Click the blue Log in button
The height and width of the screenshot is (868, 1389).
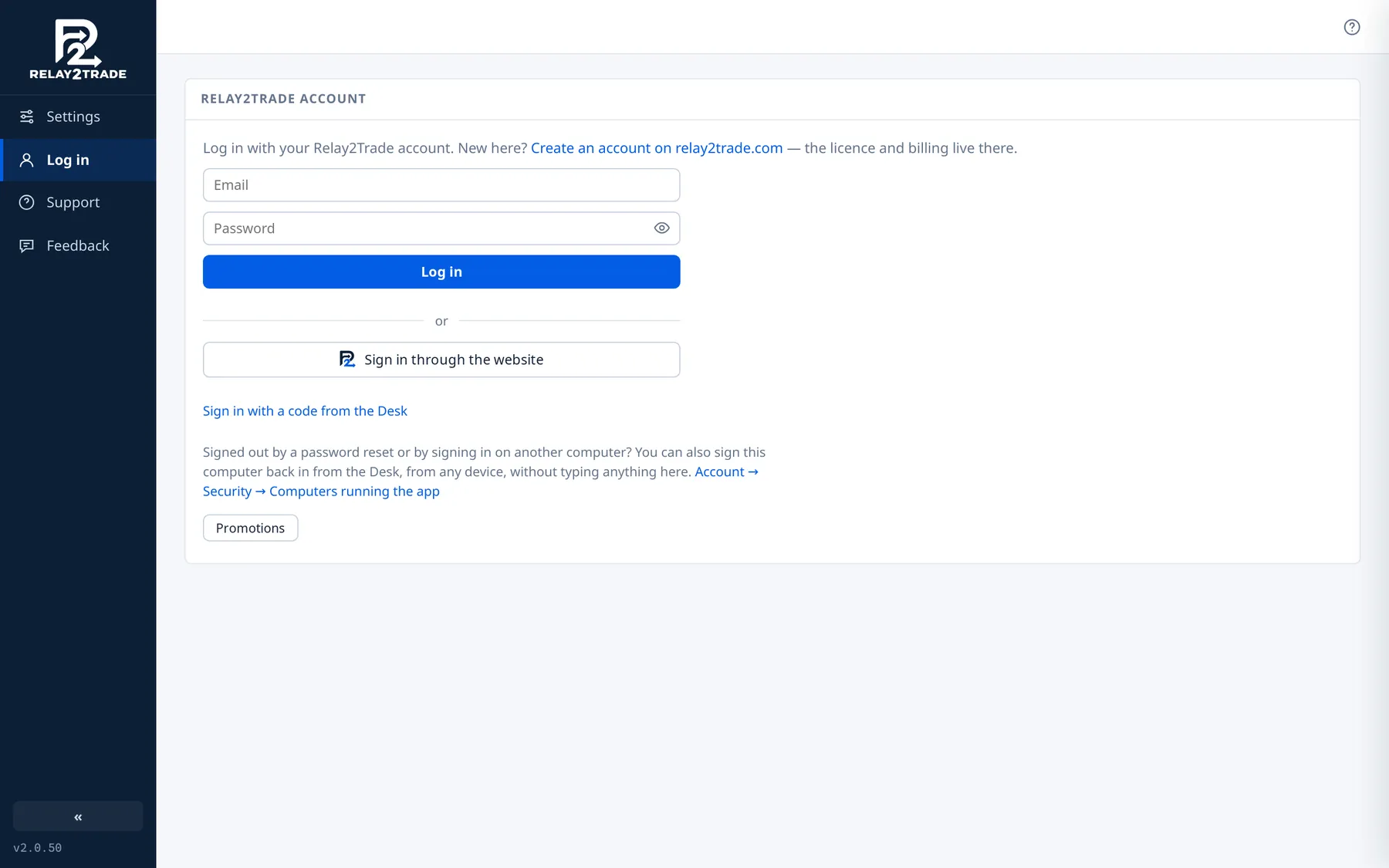[441, 272]
